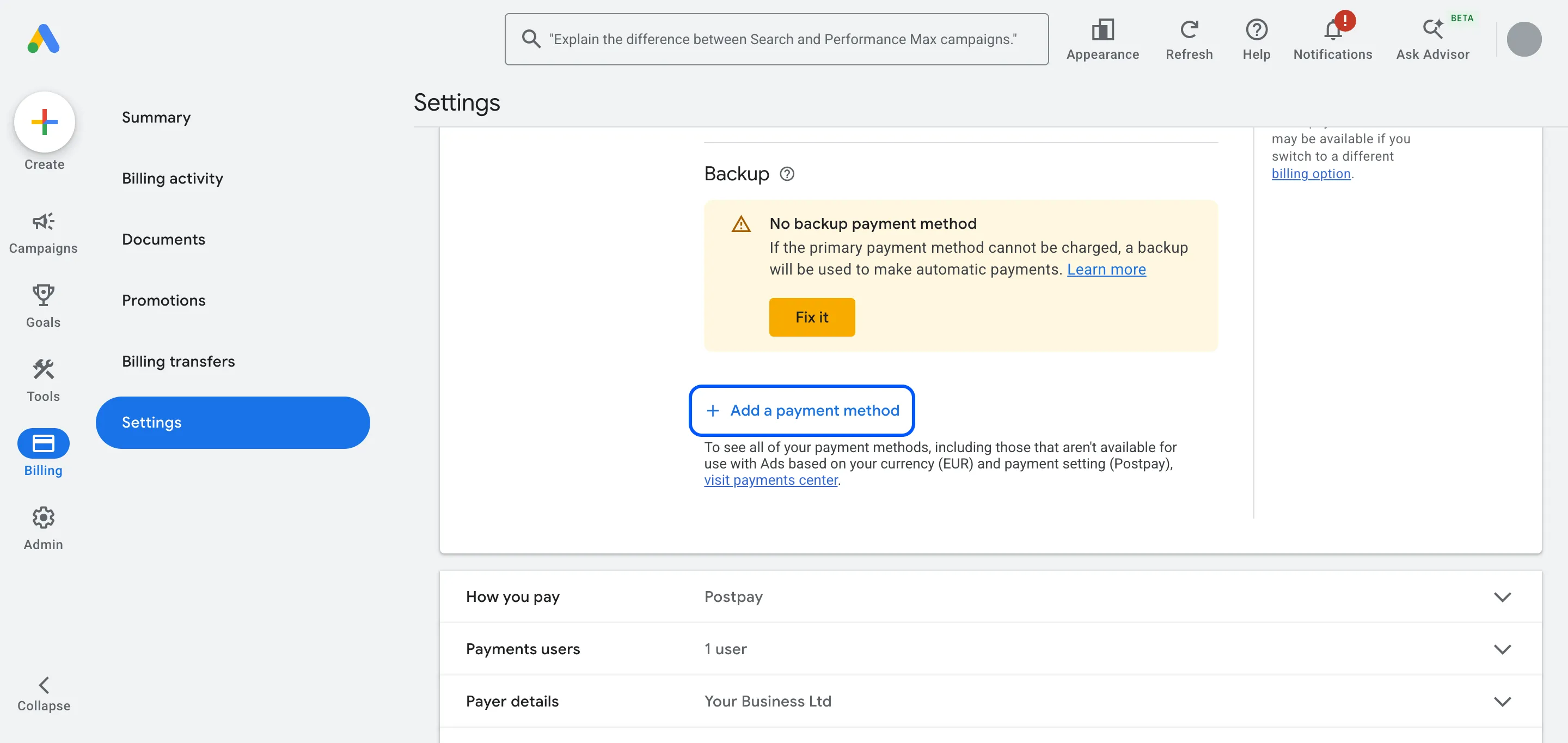The width and height of the screenshot is (1568, 743).
Task: Expand the Payments users row
Action: pyautogui.click(x=990, y=649)
